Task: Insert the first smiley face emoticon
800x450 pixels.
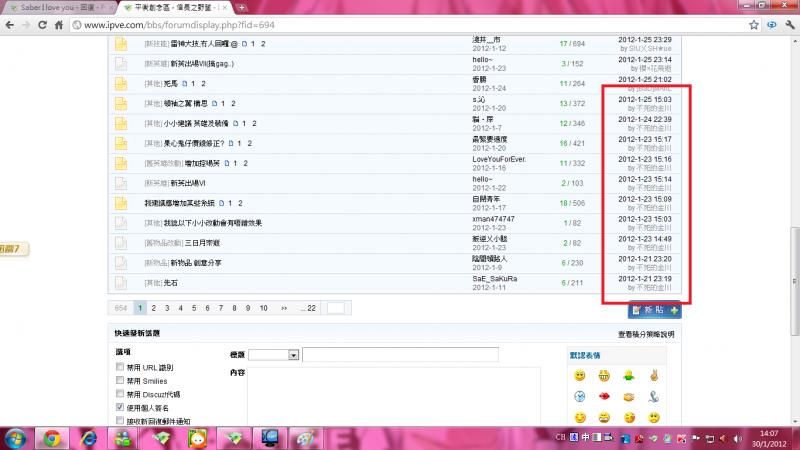Action: pyautogui.click(x=580, y=376)
